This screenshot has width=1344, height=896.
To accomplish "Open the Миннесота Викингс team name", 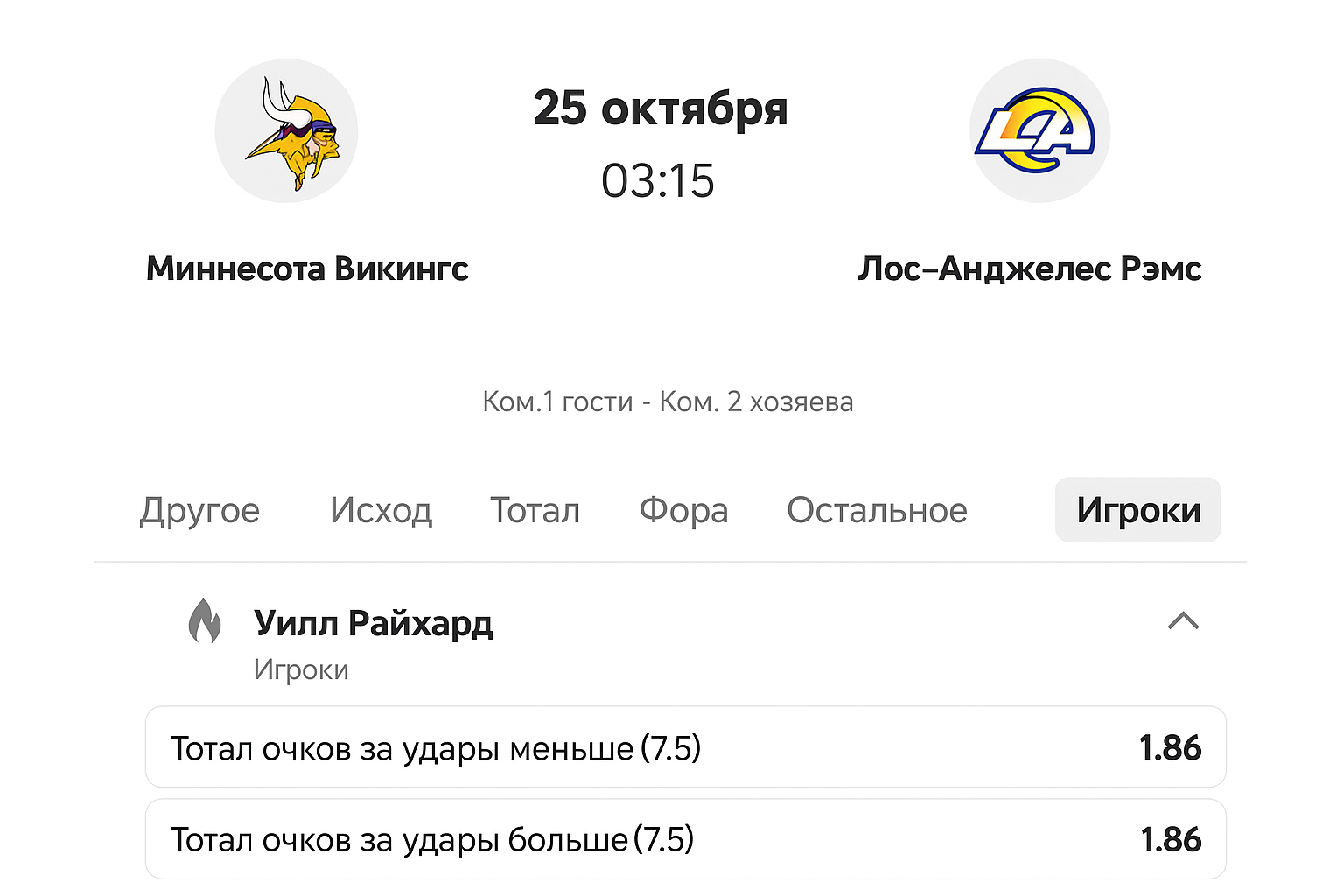I will (307, 269).
